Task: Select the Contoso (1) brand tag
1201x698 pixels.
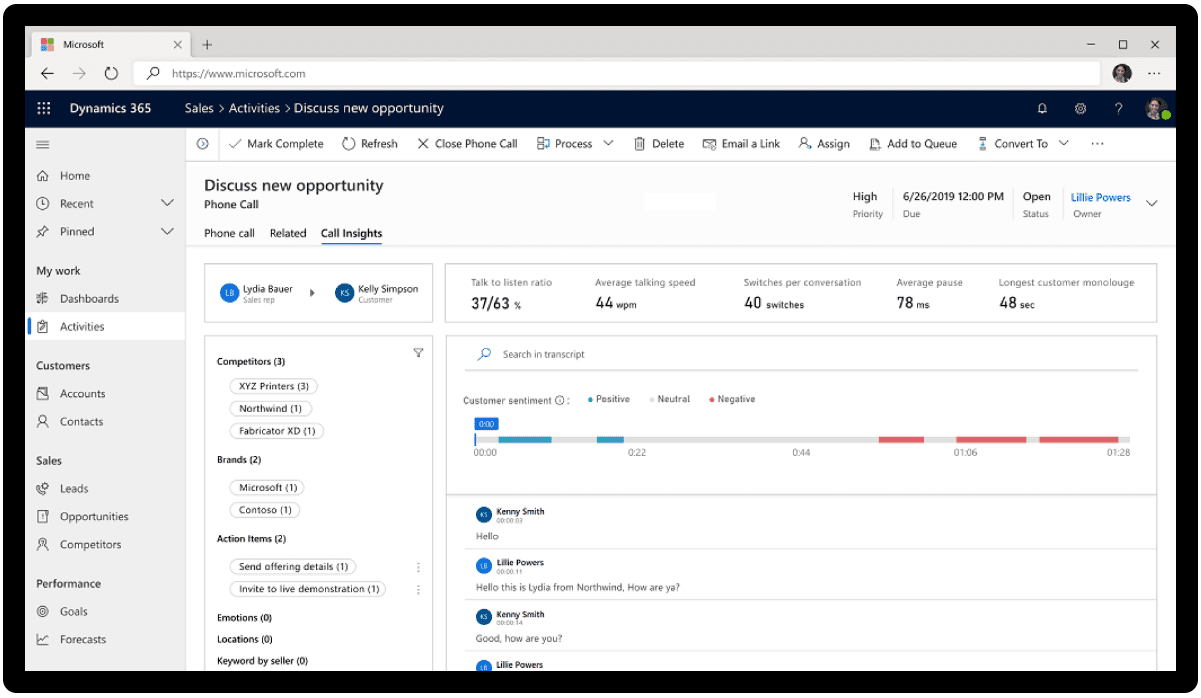Action: pos(265,510)
